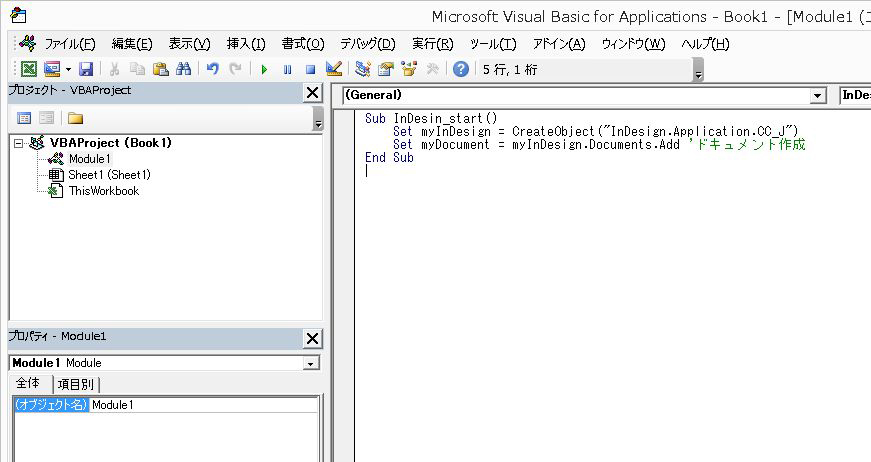Click the Cut scissors icon
This screenshot has height=462, width=871.
tap(114, 69)
